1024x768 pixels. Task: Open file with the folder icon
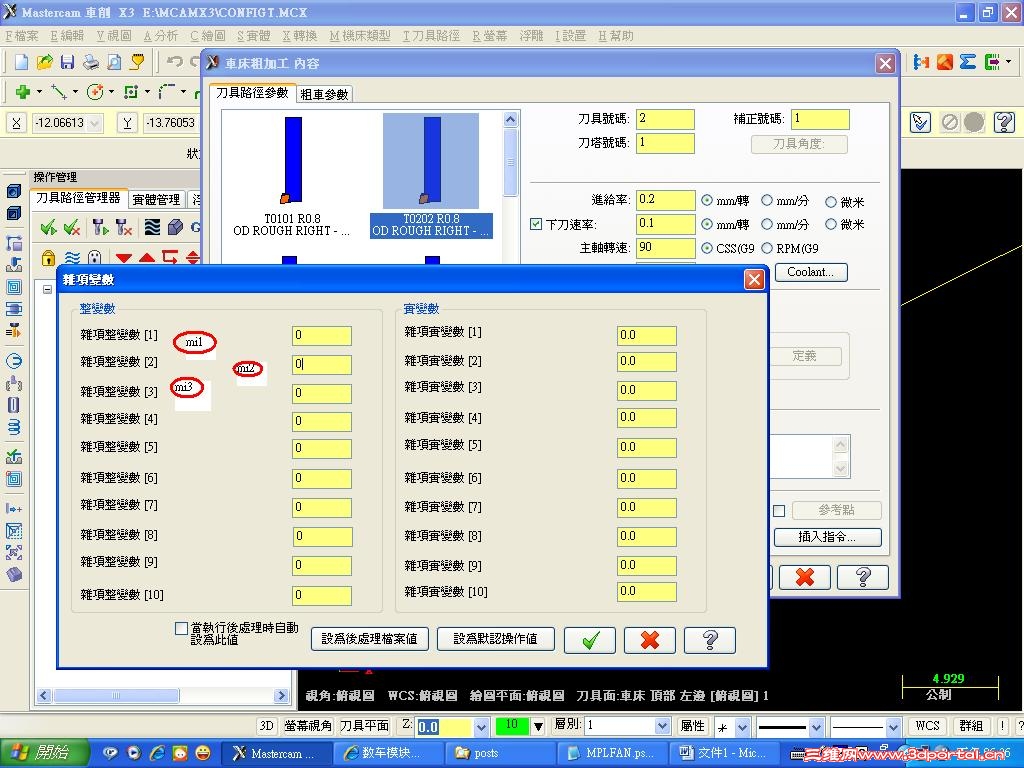pyautogui.click(x=44, y=62)
